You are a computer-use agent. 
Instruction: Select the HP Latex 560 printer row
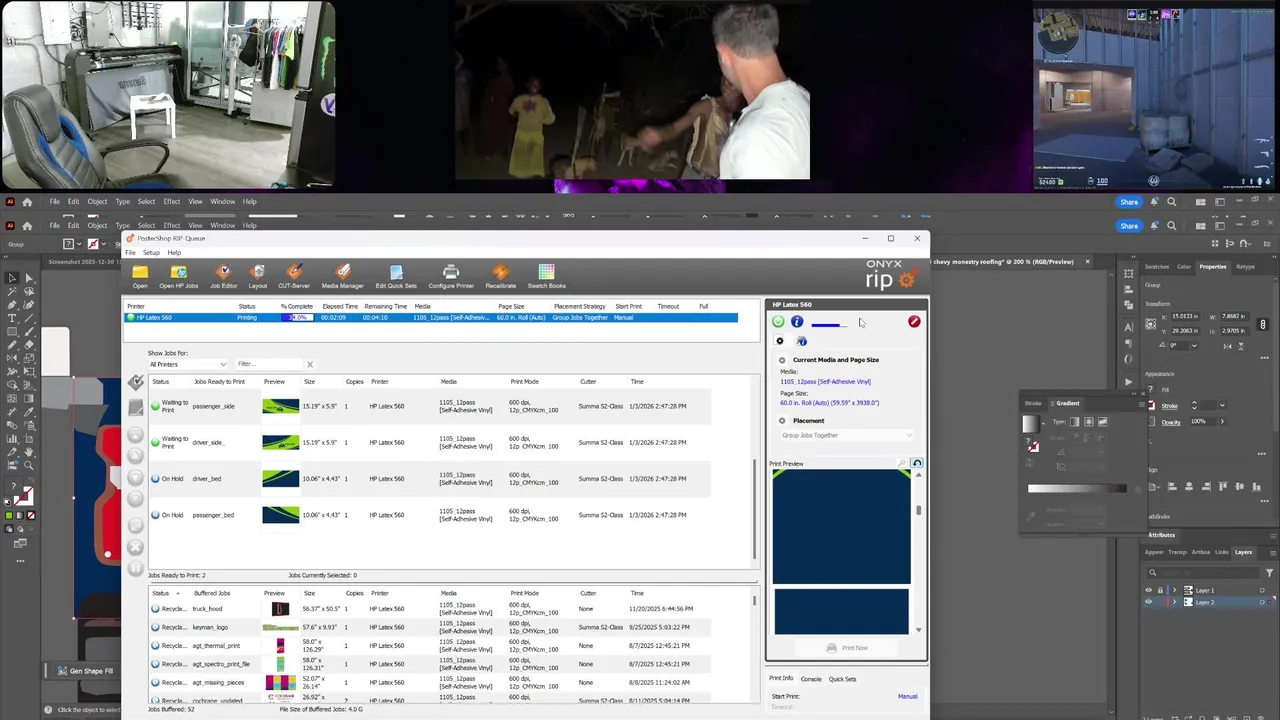tap(431, 318)
